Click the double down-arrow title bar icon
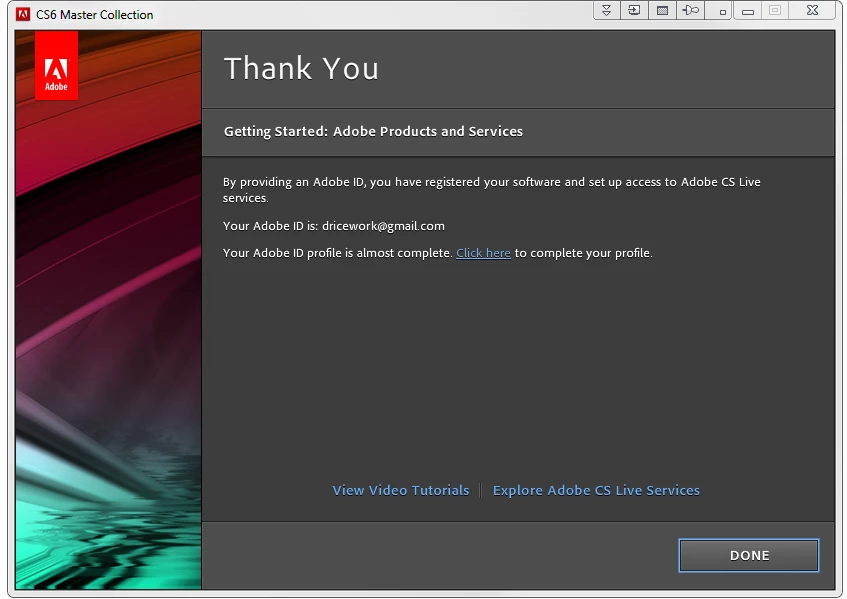The image size is (847, 599). [607, 10]
